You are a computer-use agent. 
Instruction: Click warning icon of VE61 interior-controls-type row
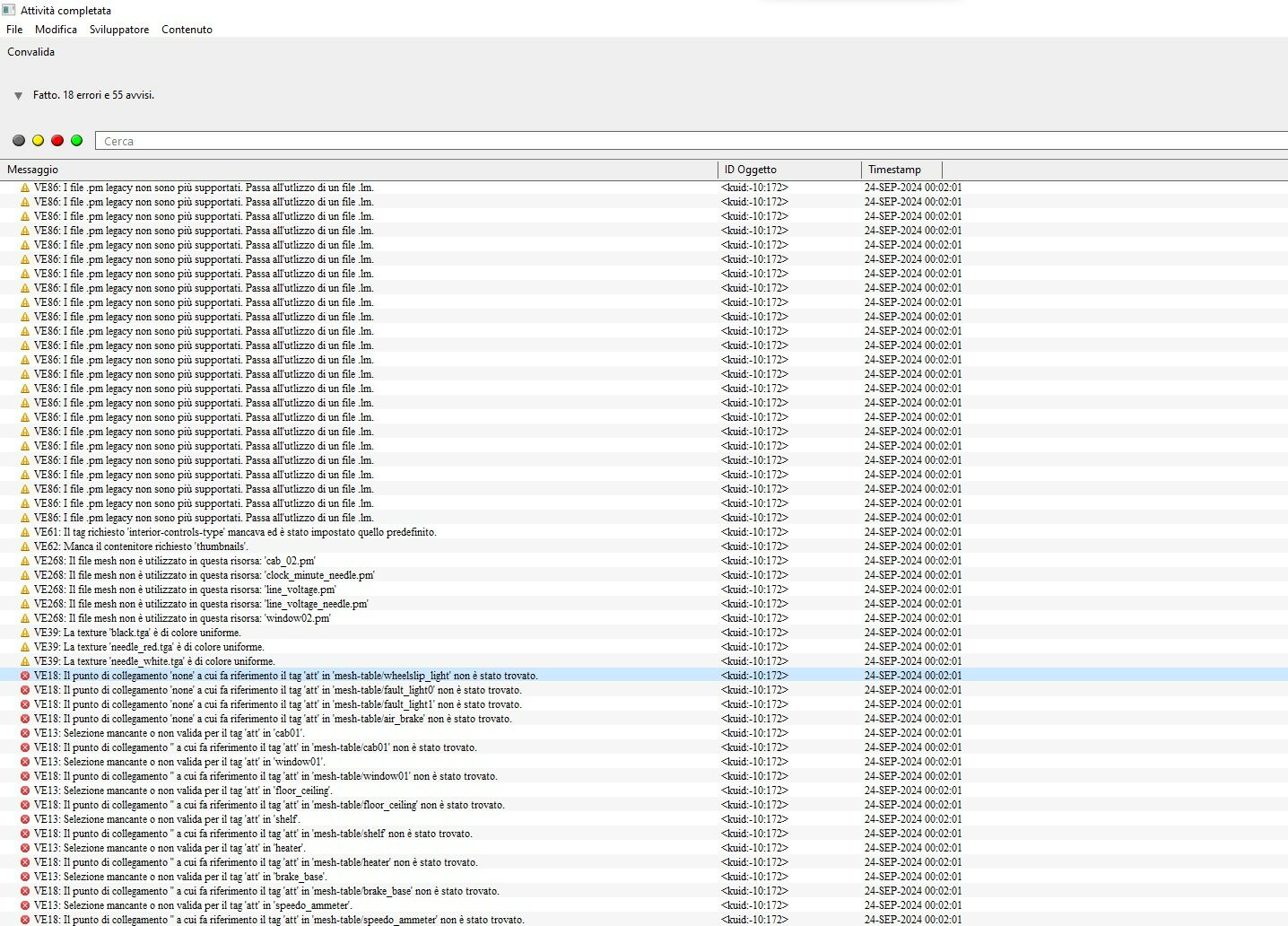[x=25, y=532]
